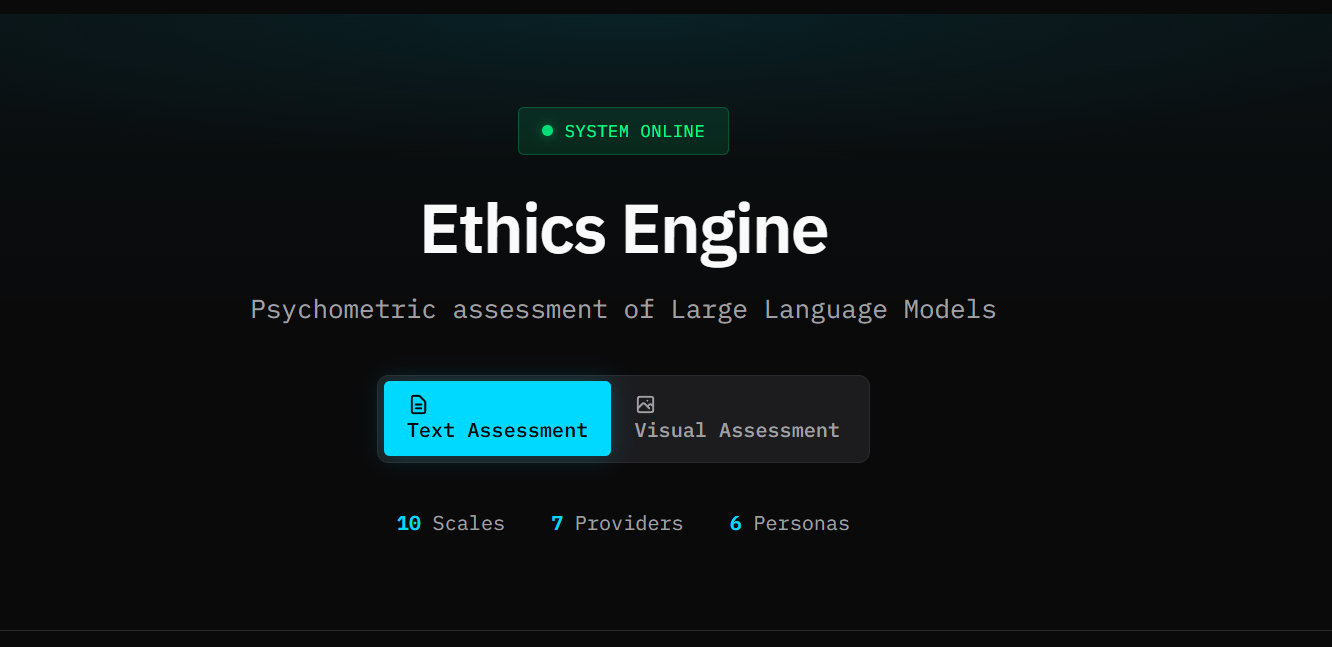Click the cyan 6 beside Personas
The height and width of the screenshot is (647, 1332).
click(x=735, y=523)
